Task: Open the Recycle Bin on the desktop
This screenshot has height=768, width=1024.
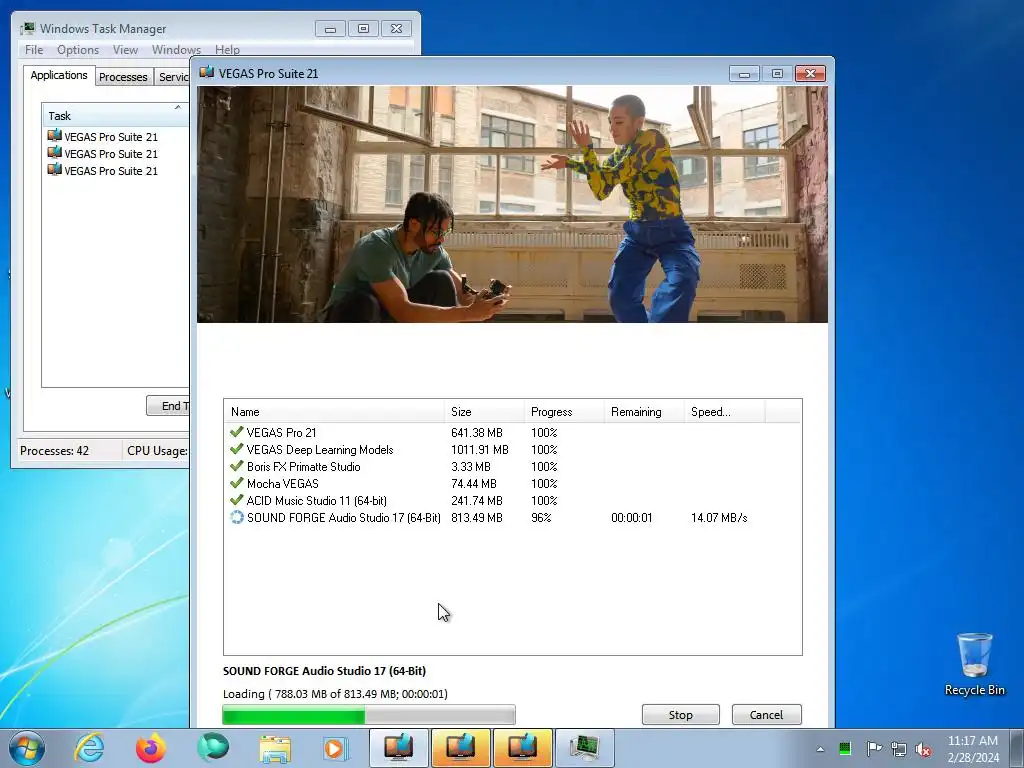Action: click(974, 665)
